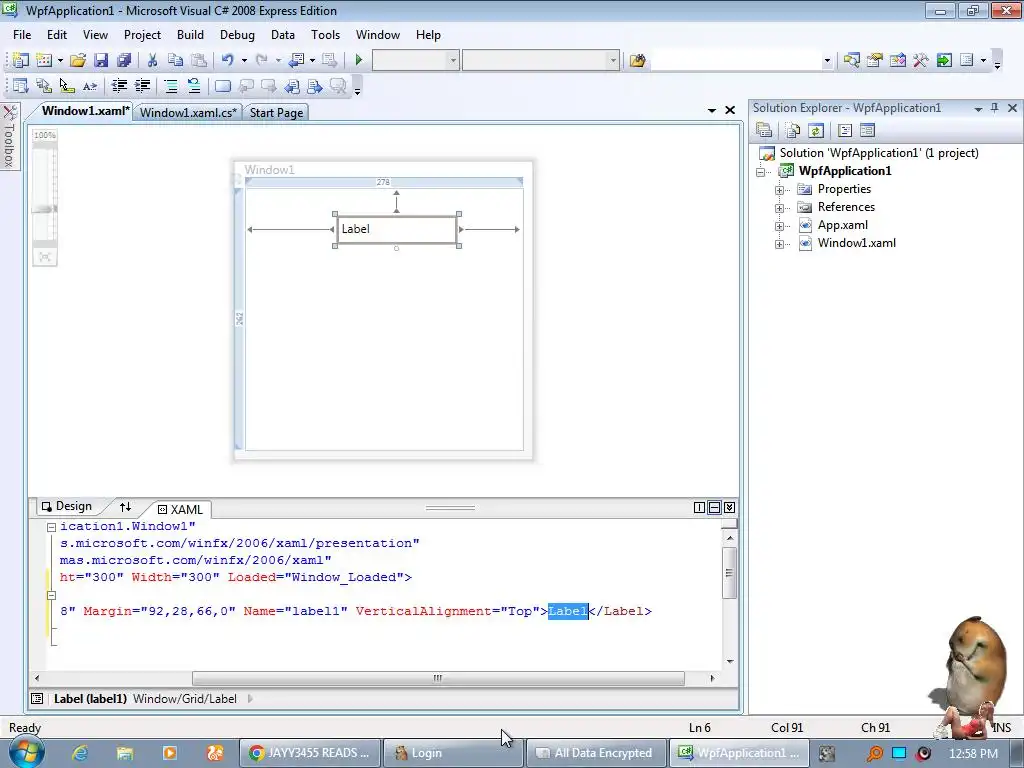Switch to the Start Page tab
Screen dimensions: 1024x768
click(x=276, y=112)
